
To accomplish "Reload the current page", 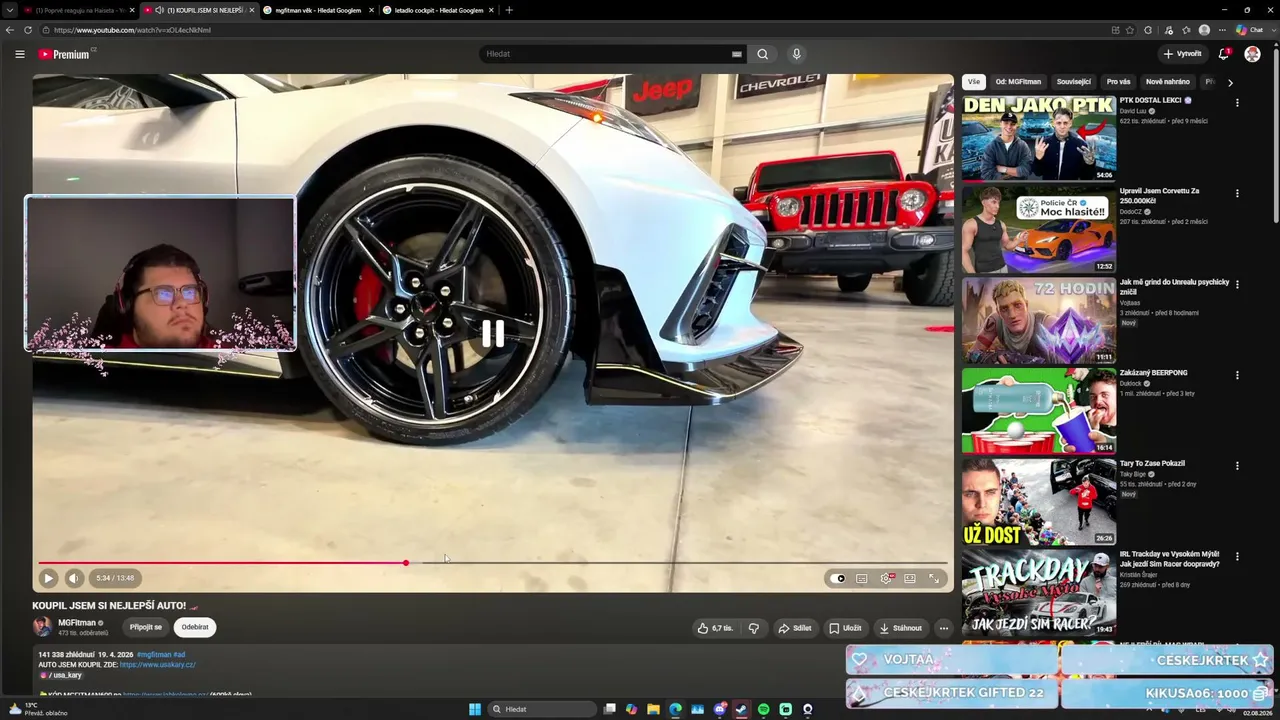I will coord(28,30).
